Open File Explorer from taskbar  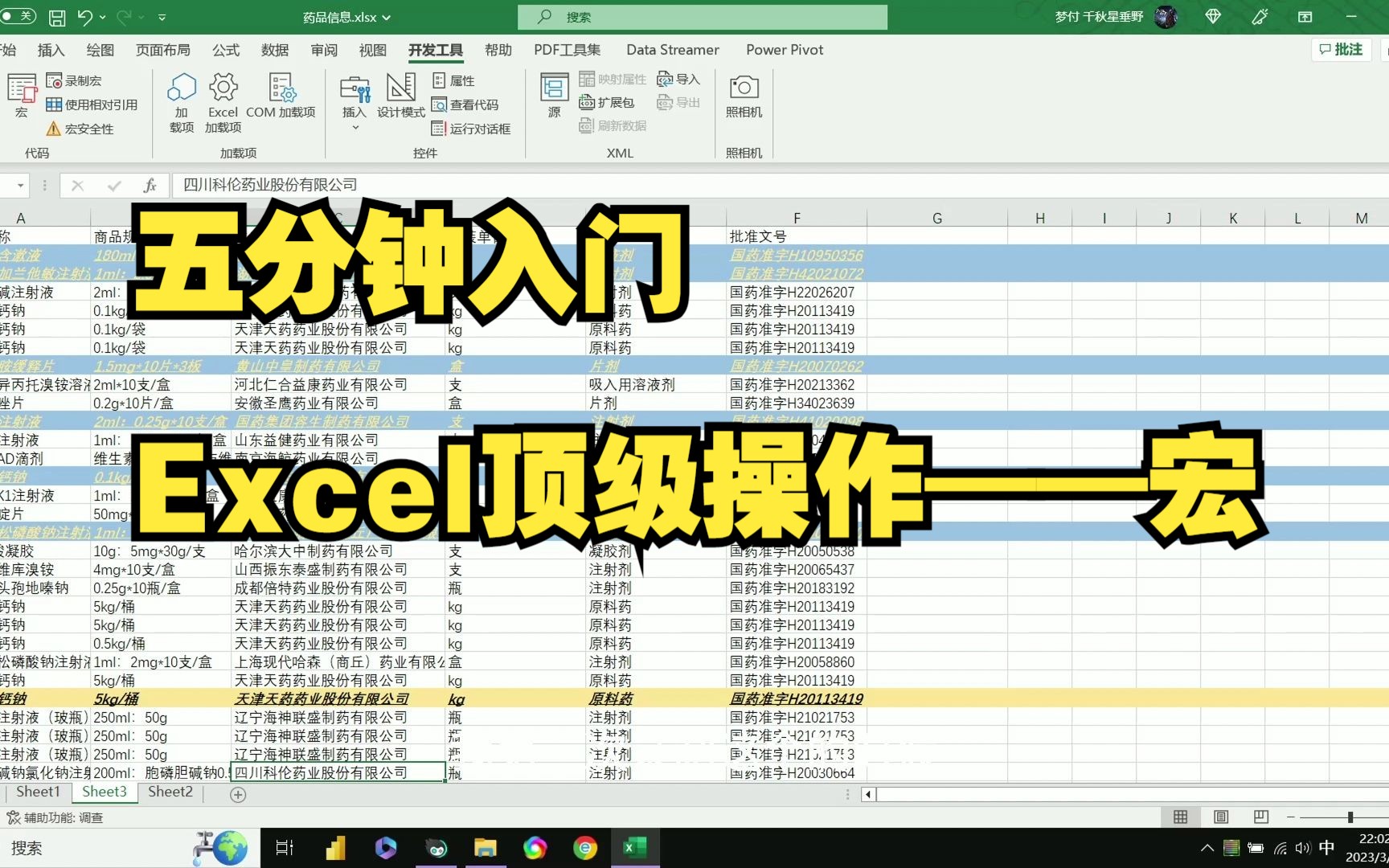tap(486, 848)
